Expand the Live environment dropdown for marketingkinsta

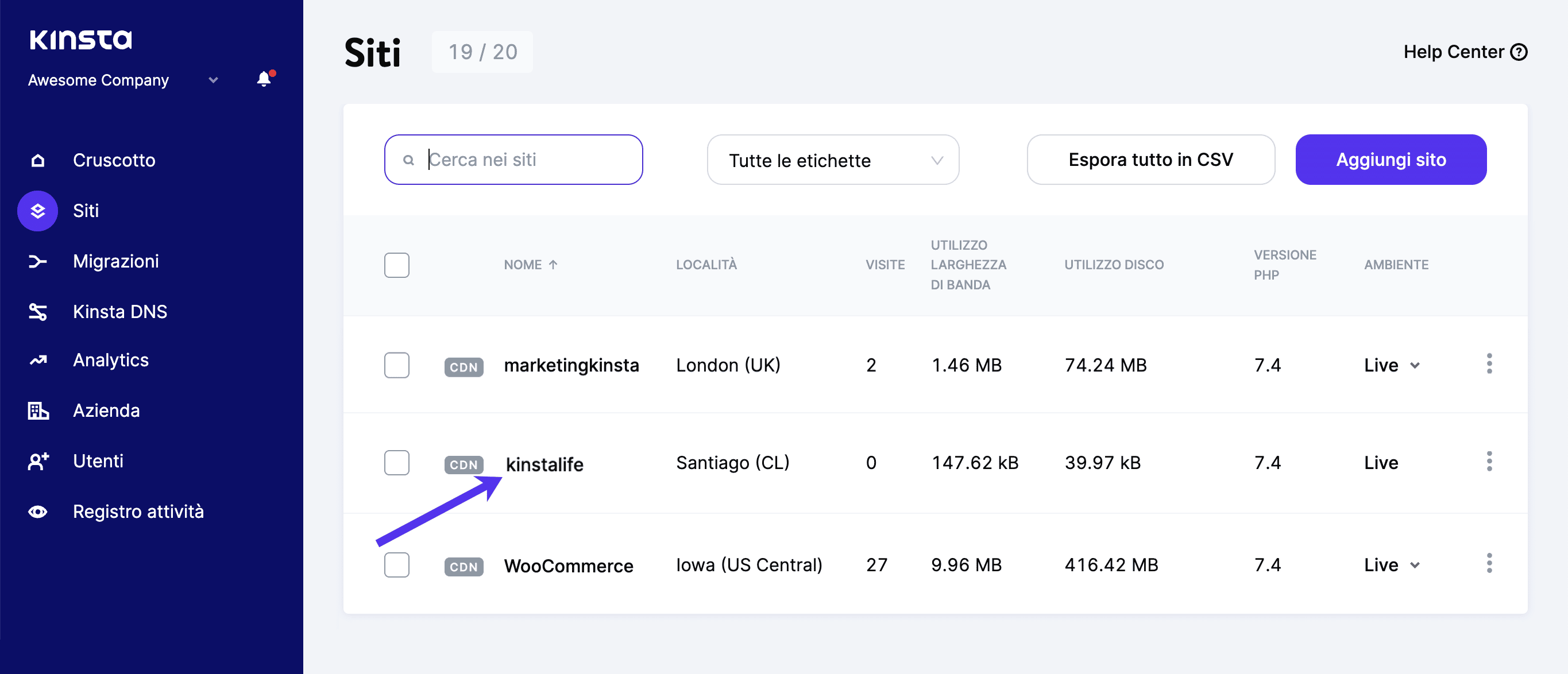[1415, 365]
